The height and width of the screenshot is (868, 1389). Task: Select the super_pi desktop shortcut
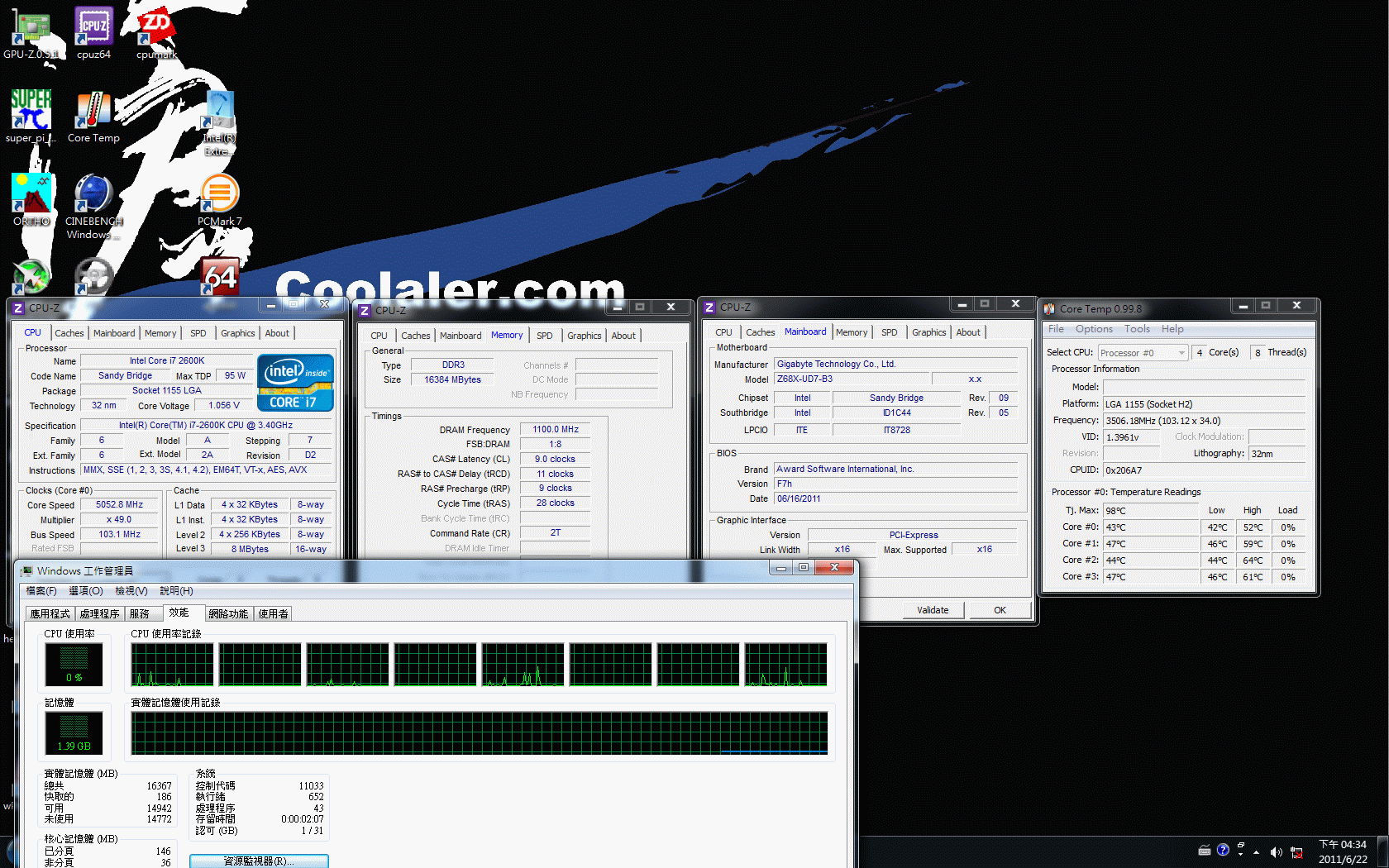(x=31, y=117)
